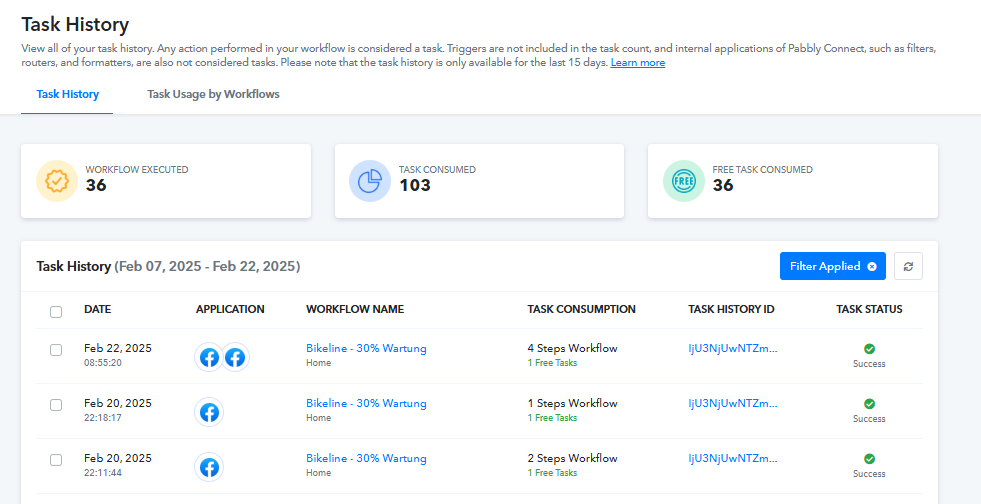
Task: Click the 22:18:17 timestamp
Action: click(103, 418)
